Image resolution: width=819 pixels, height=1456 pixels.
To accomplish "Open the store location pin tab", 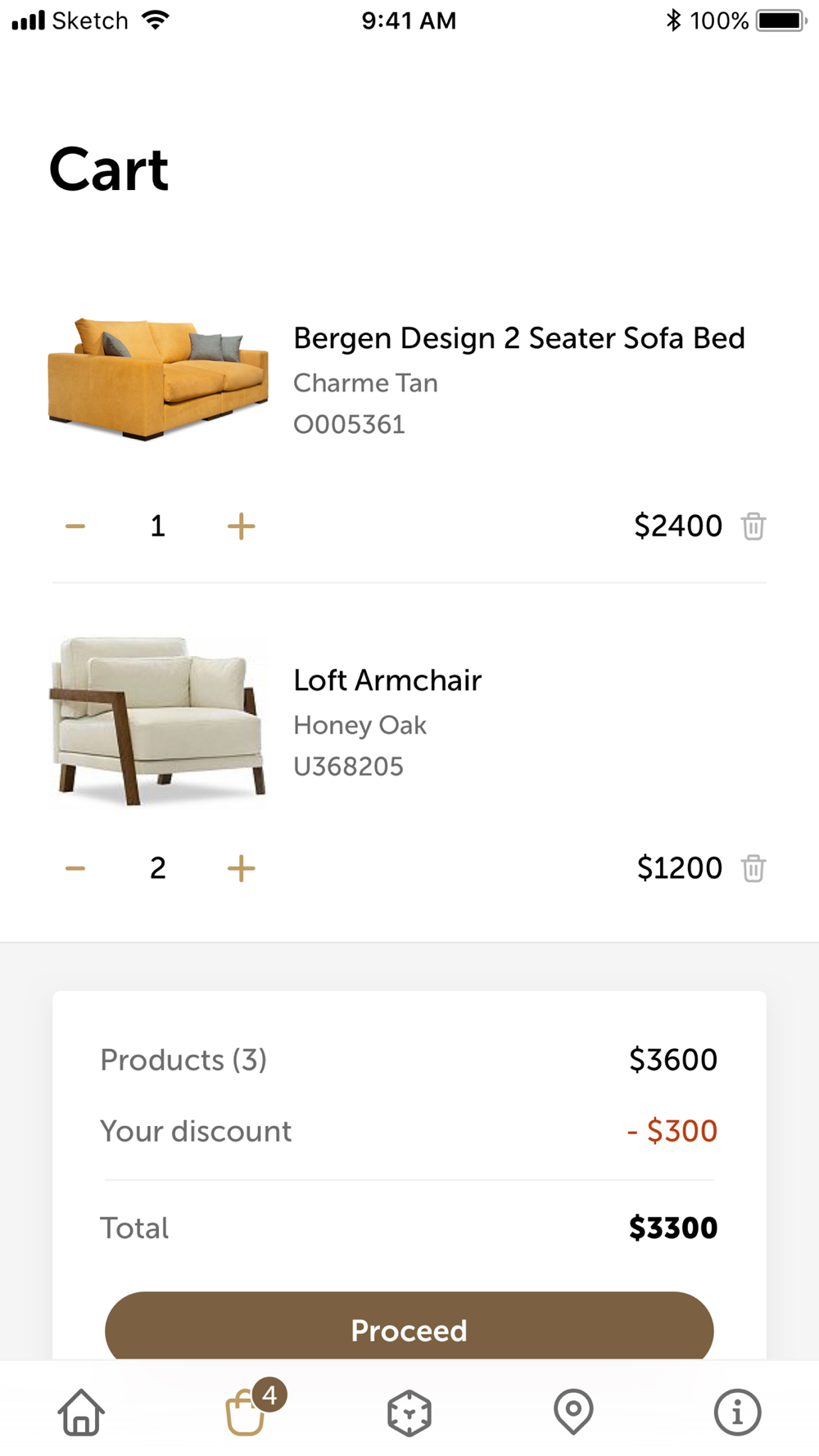I will coord(573,1411).
